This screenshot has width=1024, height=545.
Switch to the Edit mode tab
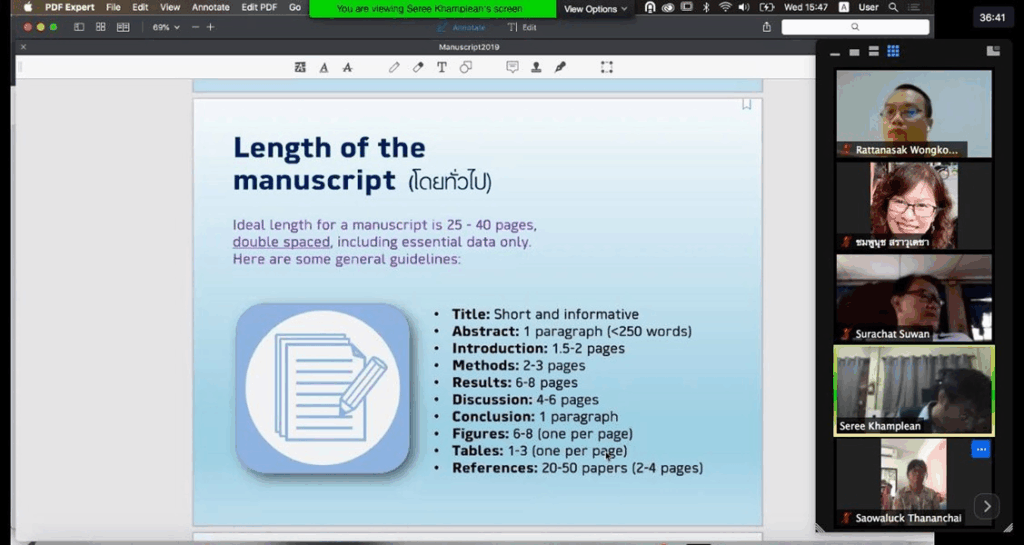(522, 27)
